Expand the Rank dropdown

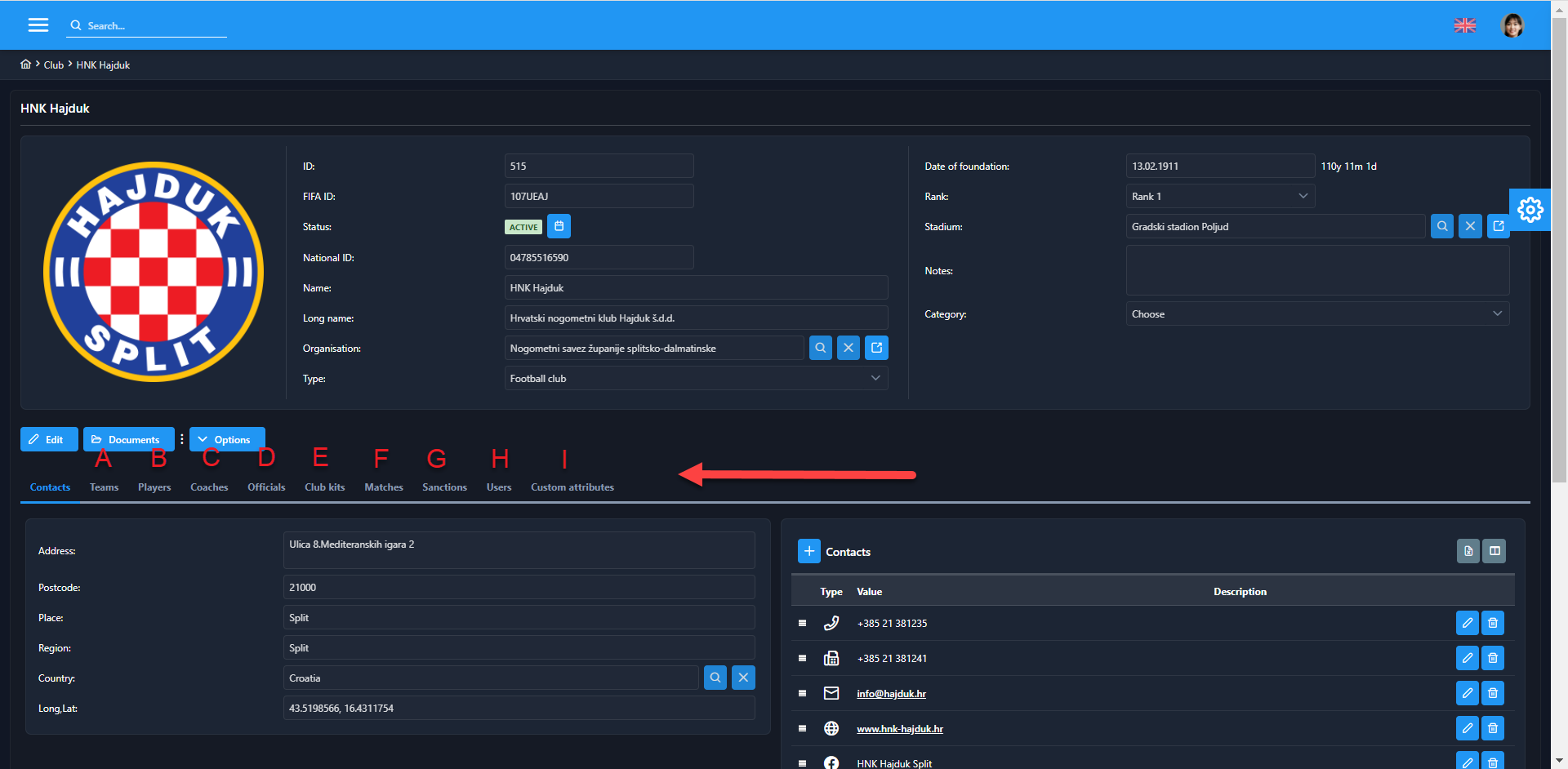[x=1220, y=196]
